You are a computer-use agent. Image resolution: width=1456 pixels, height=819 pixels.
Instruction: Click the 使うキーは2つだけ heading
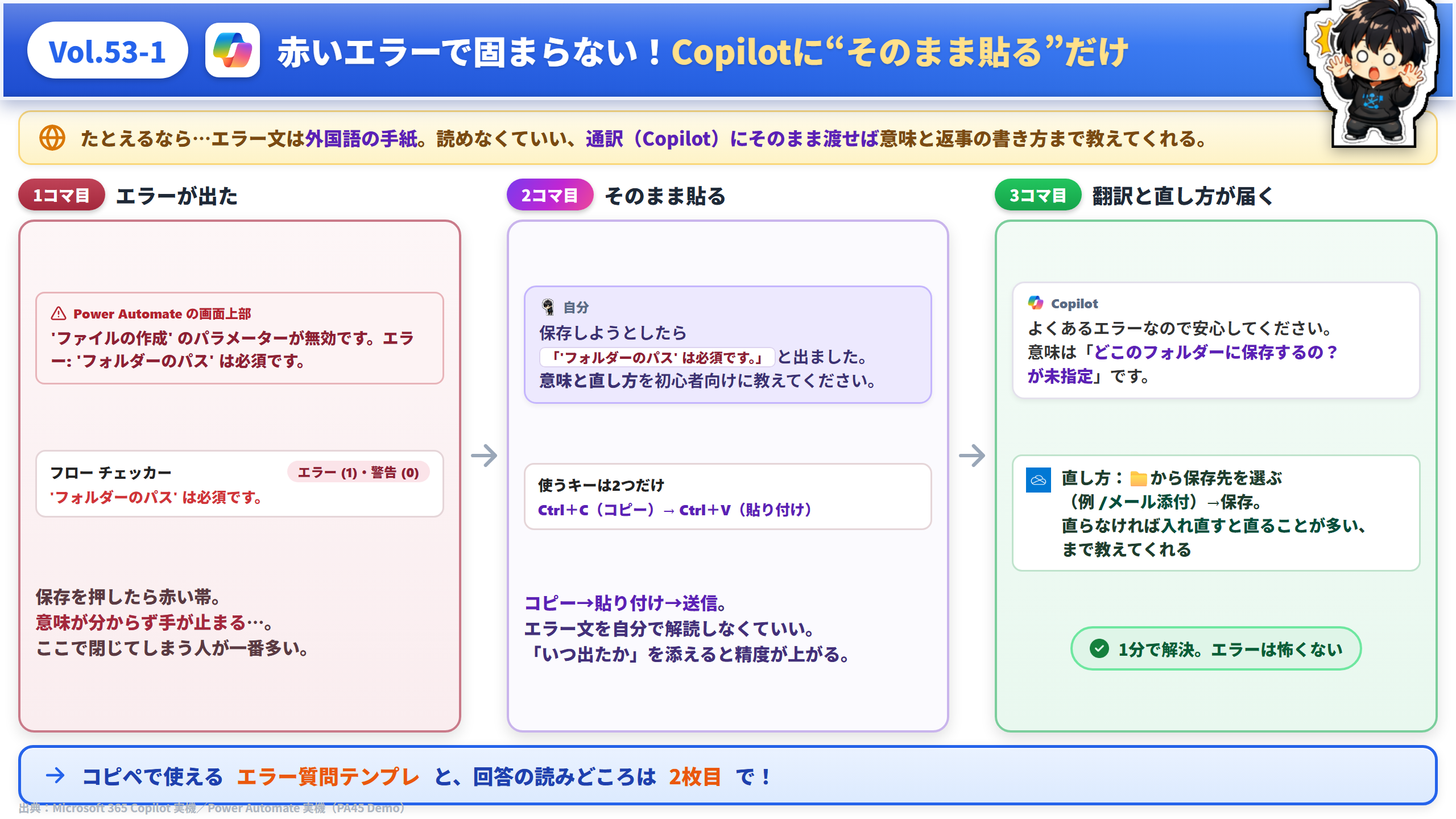click(x=601, y=485)
